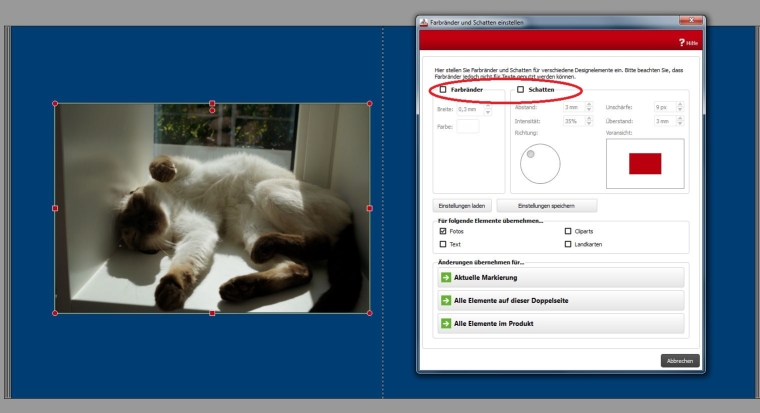760x413 pixels.
Task: Click the photo's top-left corner handle
Action: (x=55, y=103)
